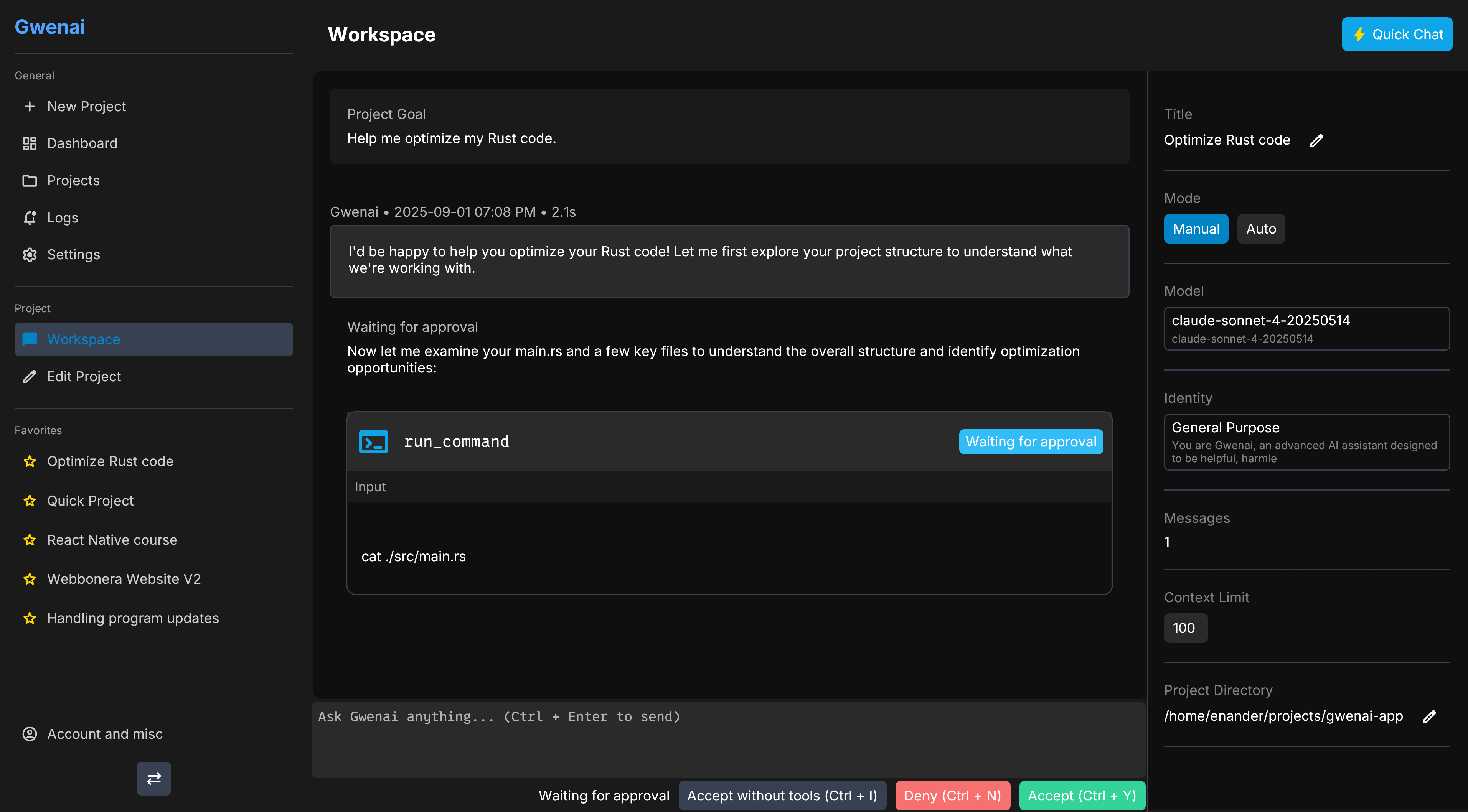
Task: Deny the pending tool request
Action: click(x=952, y=796)
